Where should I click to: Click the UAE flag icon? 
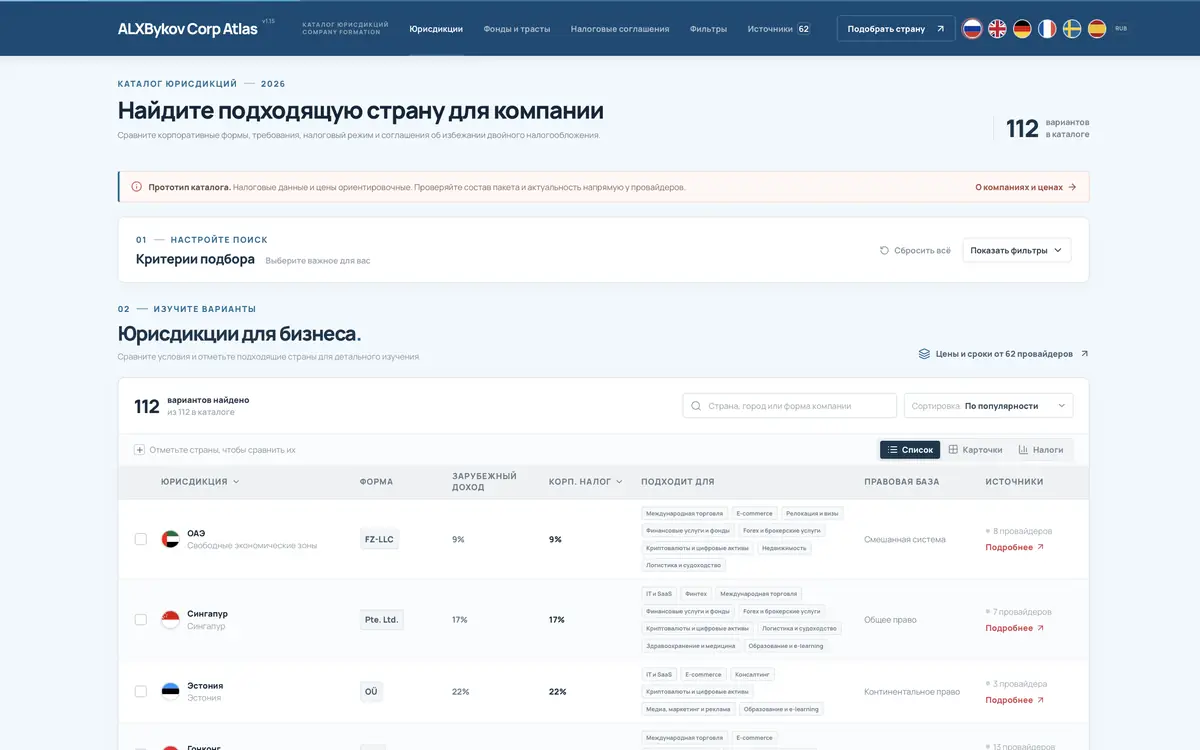tap(170, 539)
